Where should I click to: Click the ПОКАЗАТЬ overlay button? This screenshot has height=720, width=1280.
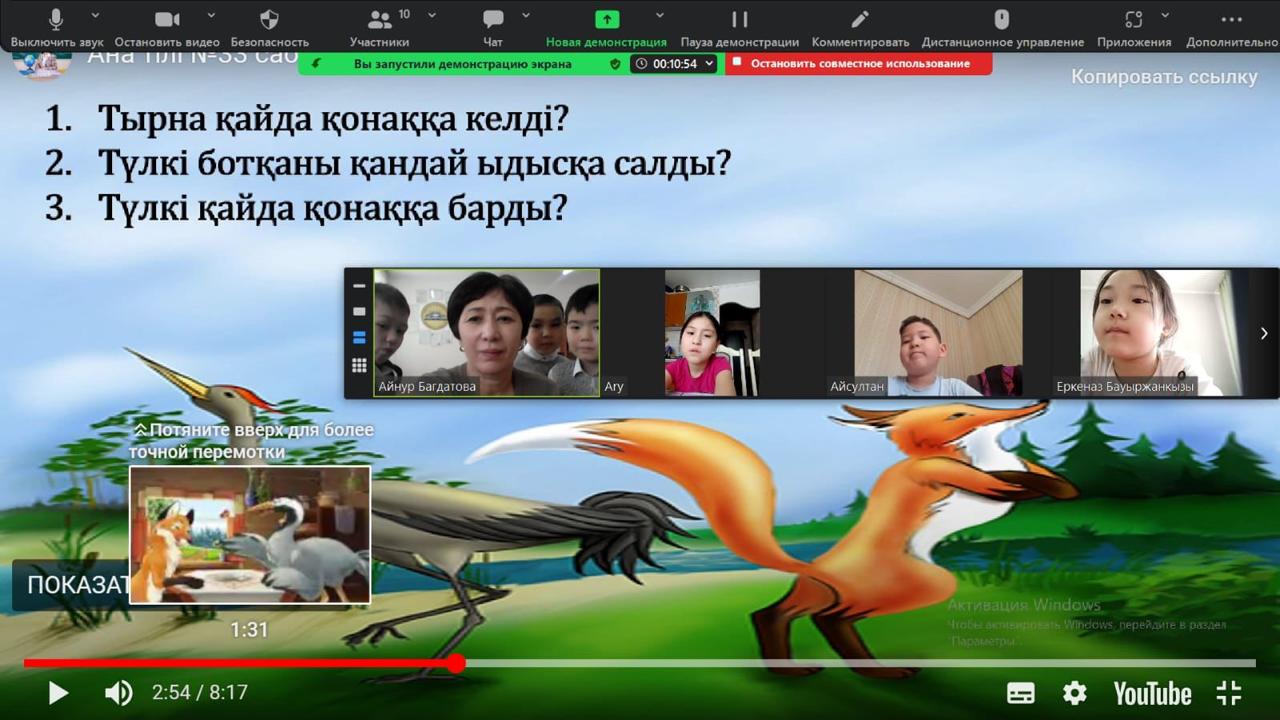[71, 585]
